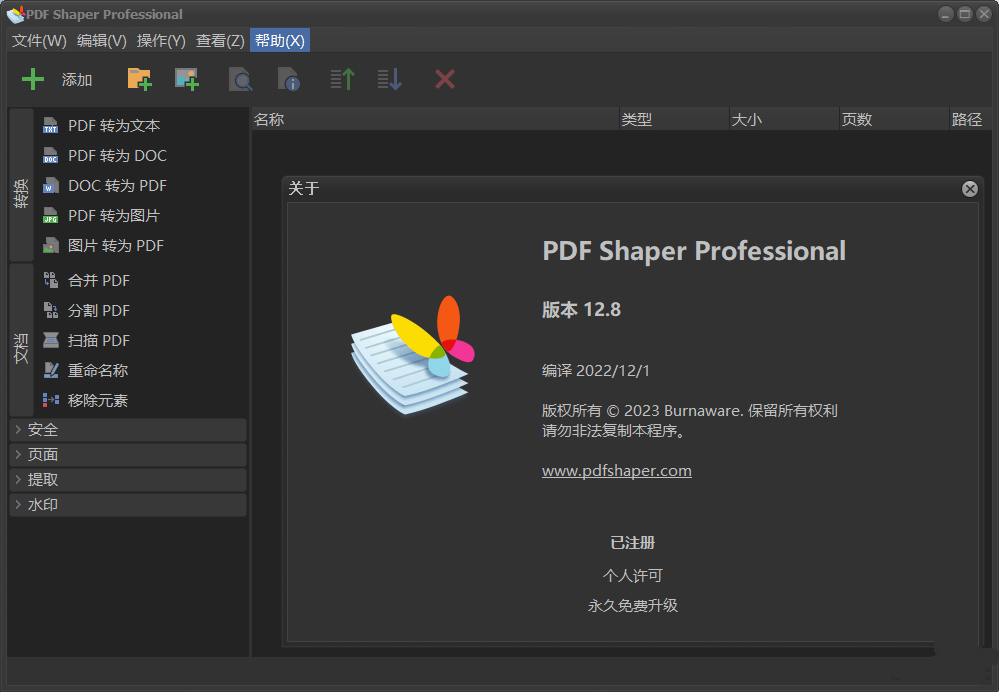Move item down with blue arrow icon
Image resolution: width=999 pixels, height=692 pixels.
click(x=389, y=79)
